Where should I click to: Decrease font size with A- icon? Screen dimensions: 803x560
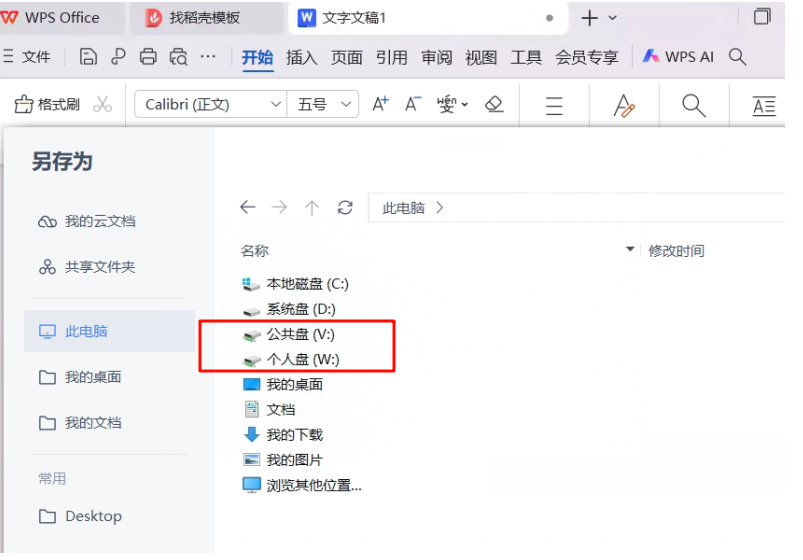click(413, 104)
